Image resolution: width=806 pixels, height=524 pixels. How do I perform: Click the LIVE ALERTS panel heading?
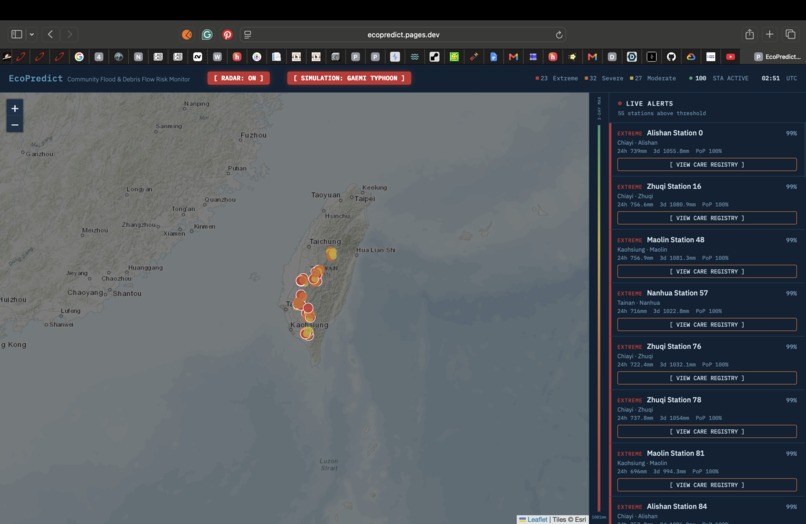649,103
